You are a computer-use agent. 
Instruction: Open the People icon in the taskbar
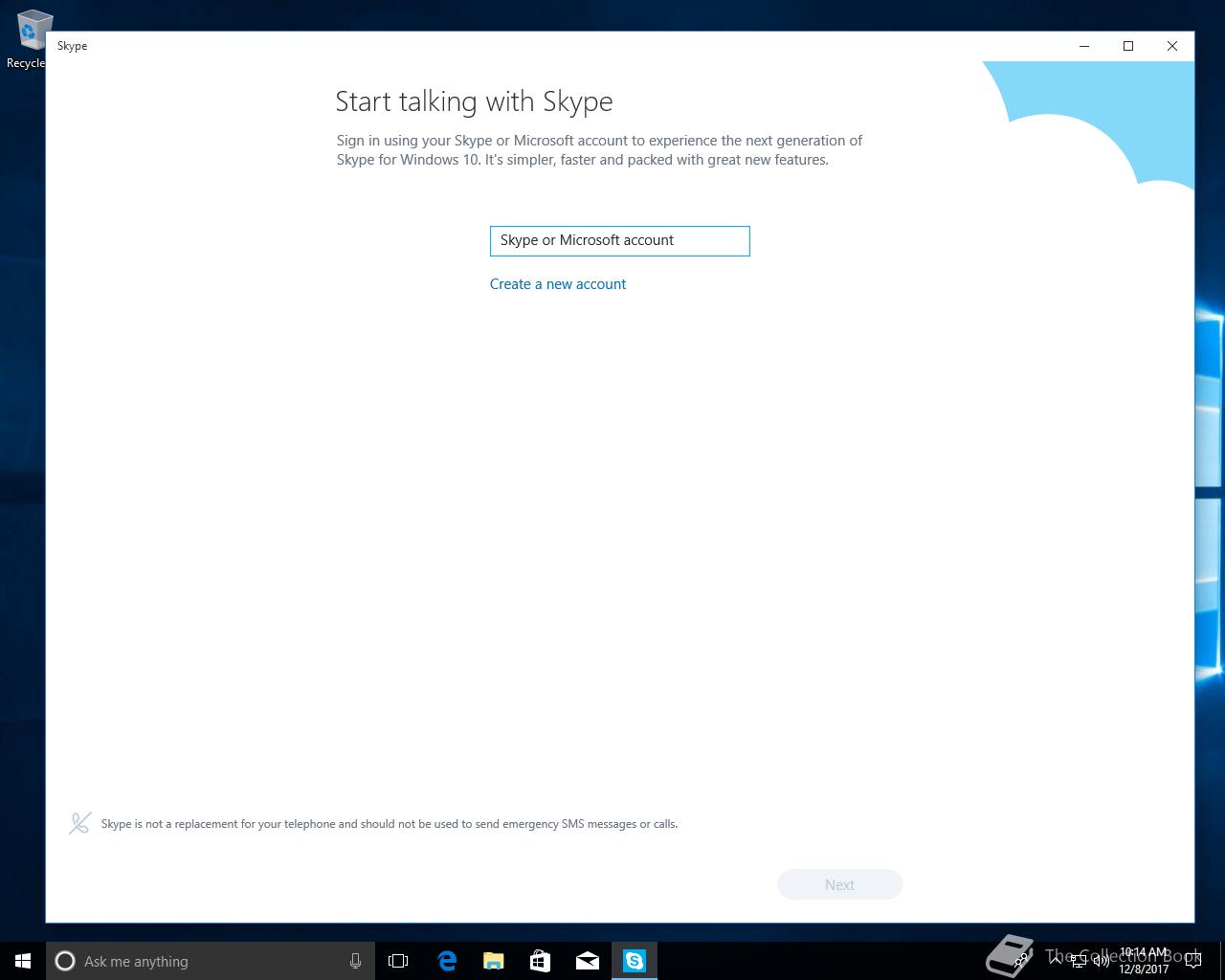(x=1020, y=961)
